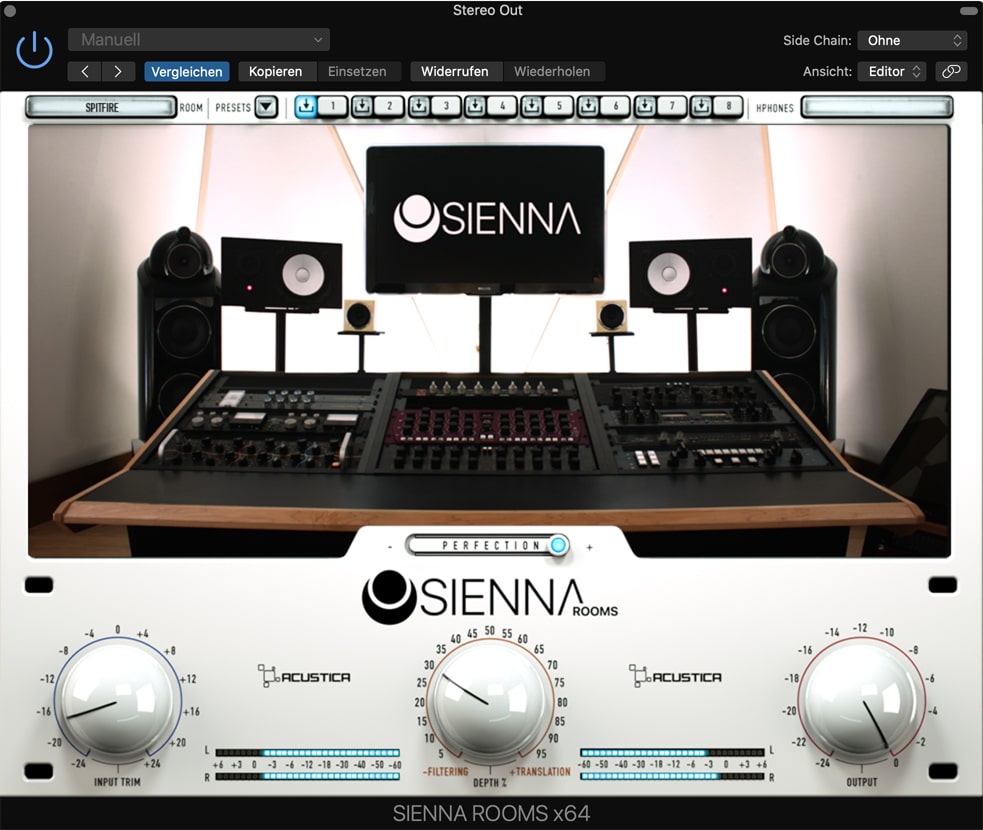Click save icon for preset slot 2
This screenshot has height=830, width=983.
pyautogui.click(x=362, y=107)
